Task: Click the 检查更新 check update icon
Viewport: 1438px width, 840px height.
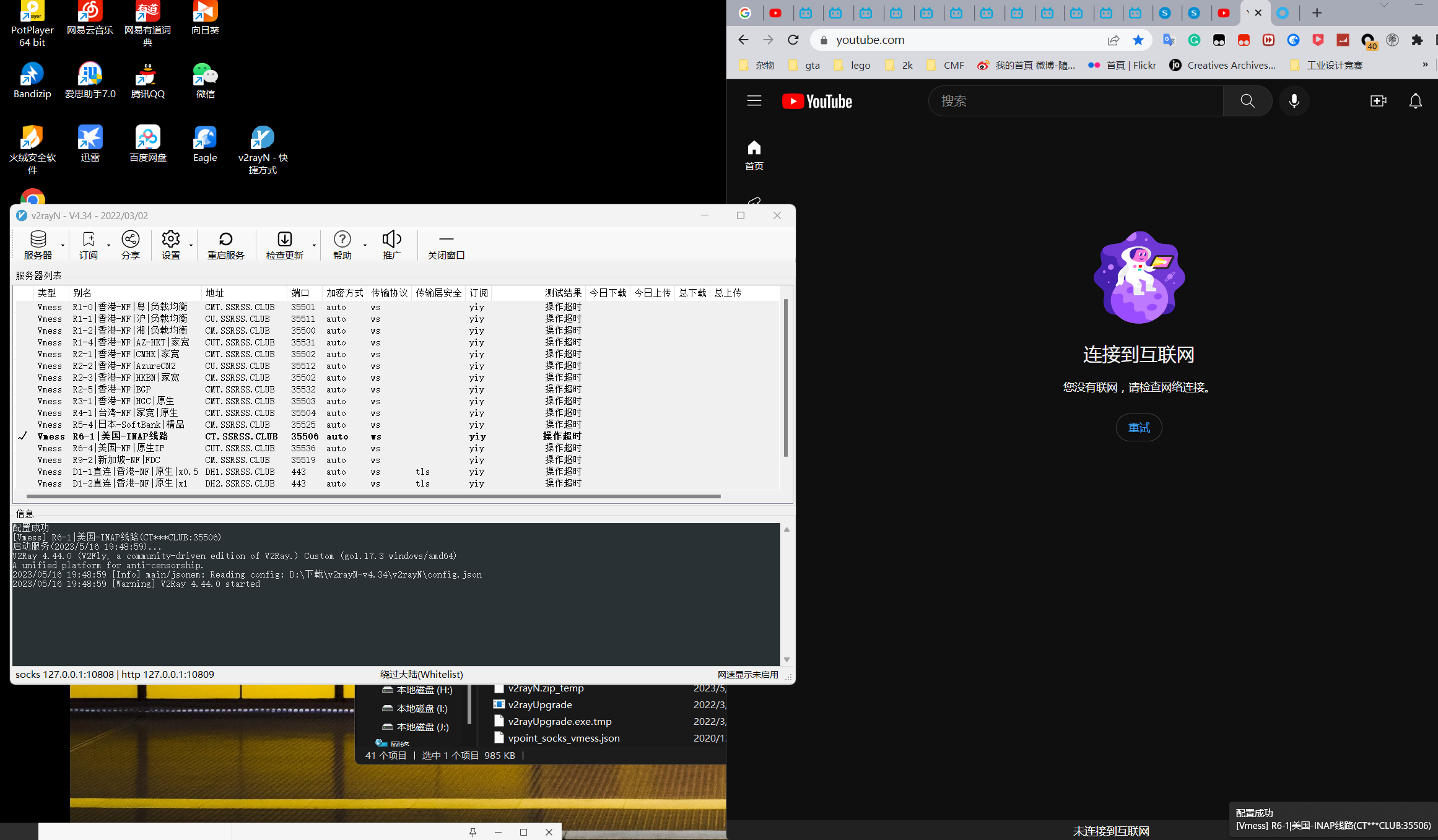Action: click(285, 245)
